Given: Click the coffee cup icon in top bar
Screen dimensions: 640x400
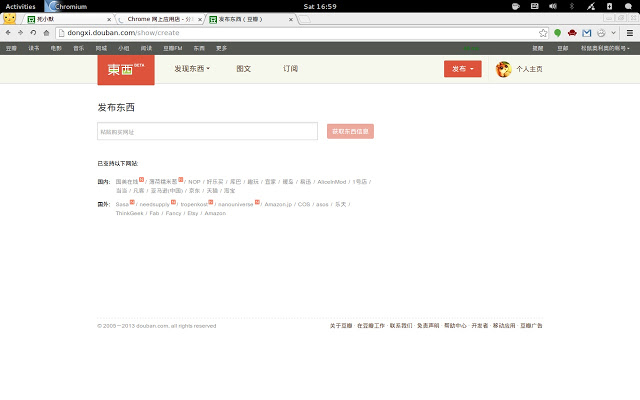Looking at the screenshot, I should pos(516,6).
